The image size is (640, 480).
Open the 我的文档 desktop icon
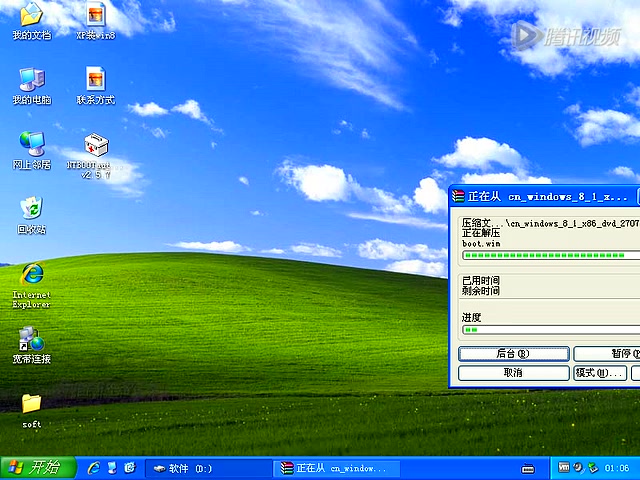pos(31,21)
